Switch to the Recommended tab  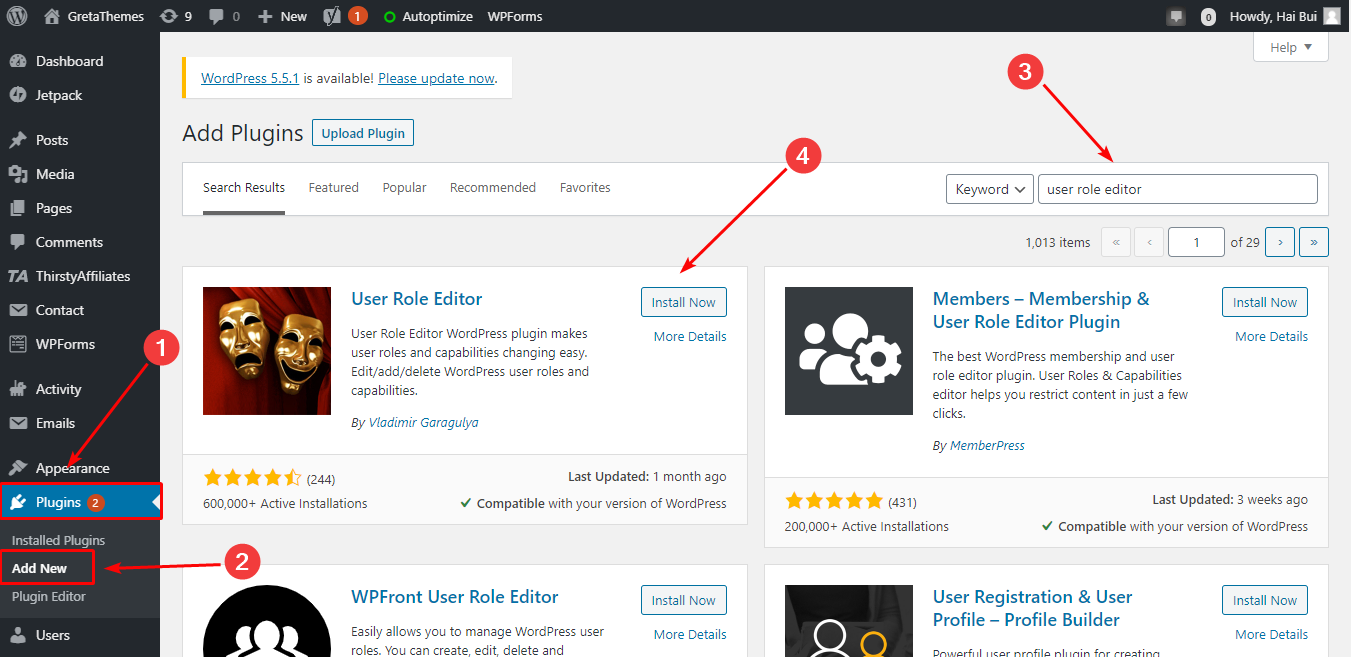(493, 188)
